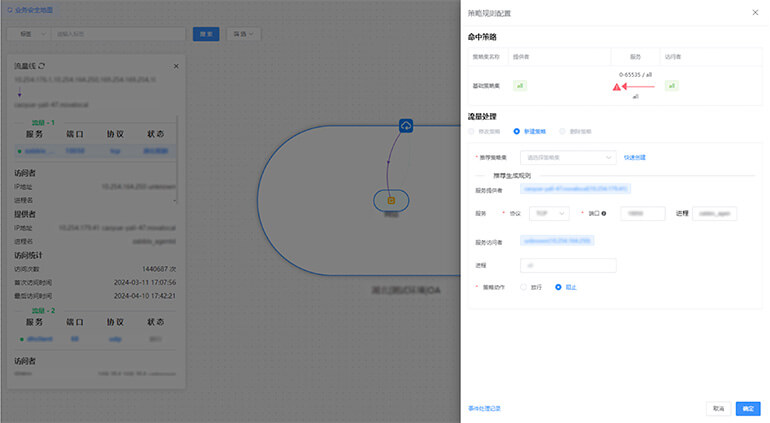Click the 进程 text input field
770x423 pixels.
(568, 265)
